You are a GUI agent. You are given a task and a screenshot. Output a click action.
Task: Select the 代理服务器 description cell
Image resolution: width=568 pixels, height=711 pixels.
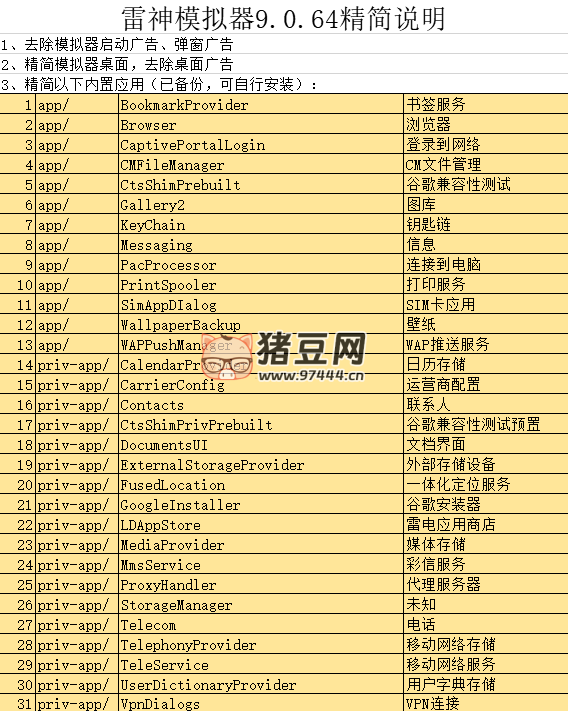[x=486, y=584]
